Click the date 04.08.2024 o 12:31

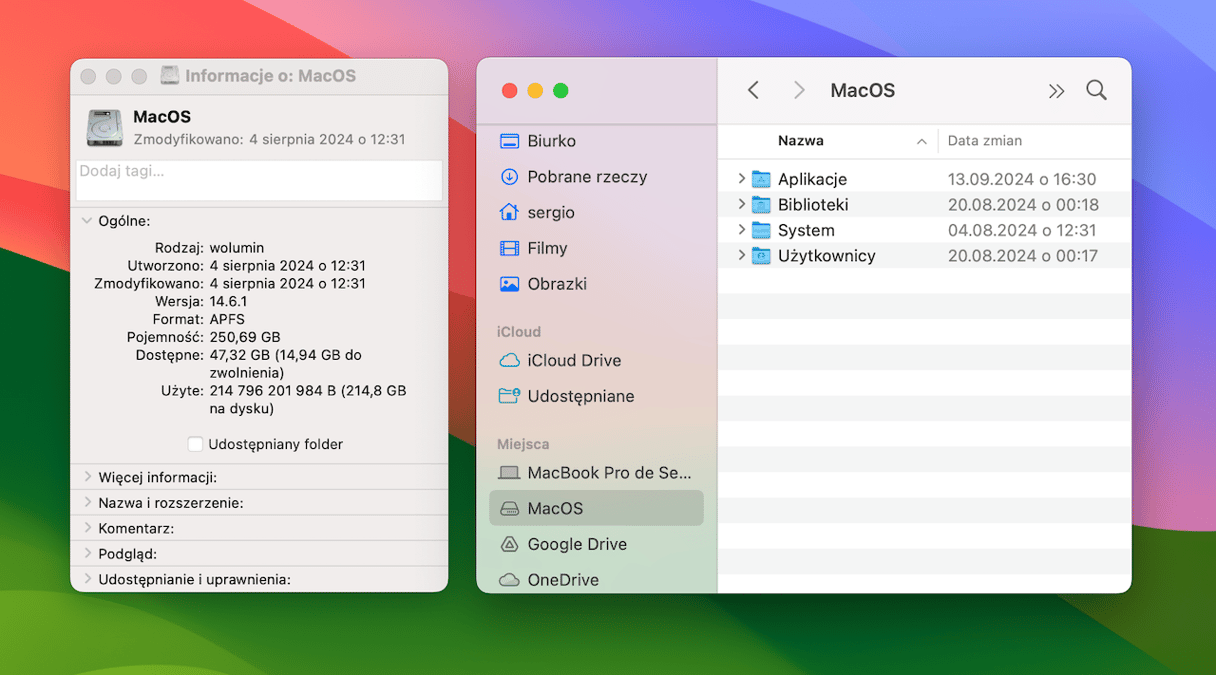tap(1022, 230)
